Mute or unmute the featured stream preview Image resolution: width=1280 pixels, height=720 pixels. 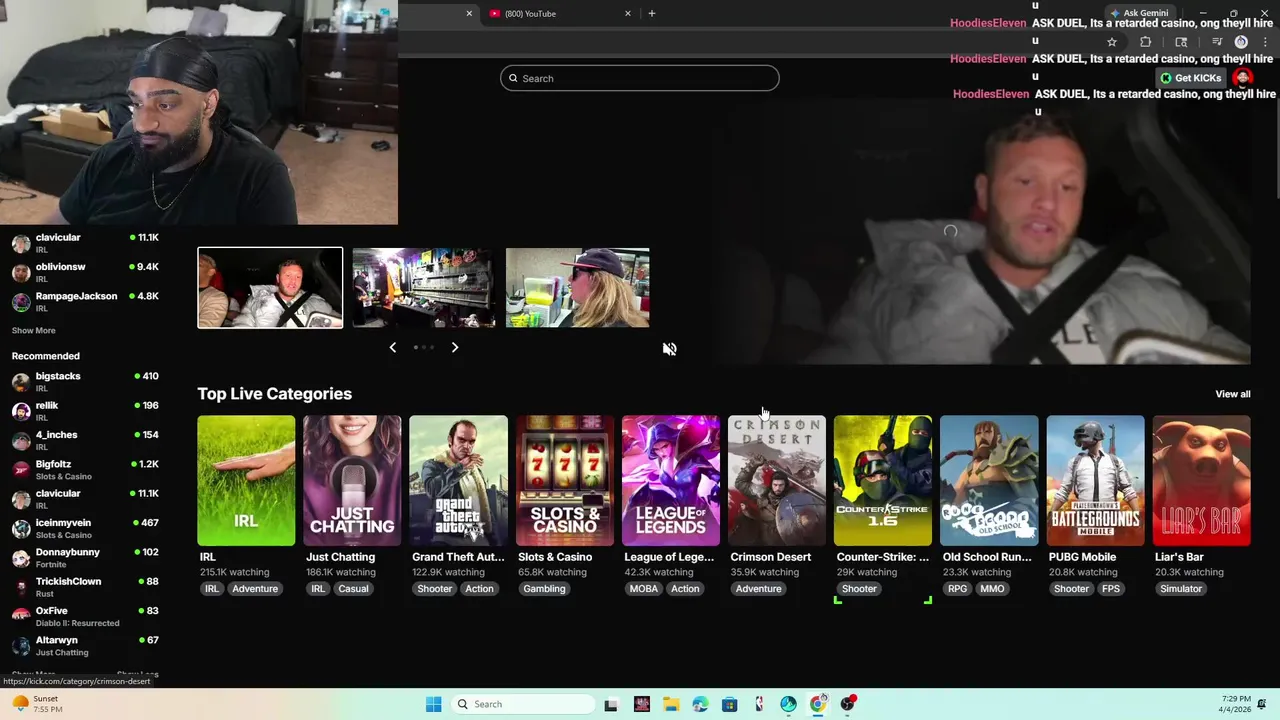(x=669, y=349)
